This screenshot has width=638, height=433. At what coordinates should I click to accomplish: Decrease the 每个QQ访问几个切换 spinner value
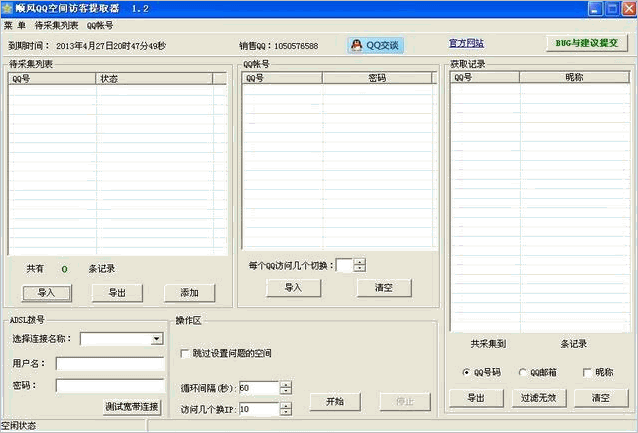[360, 269]
